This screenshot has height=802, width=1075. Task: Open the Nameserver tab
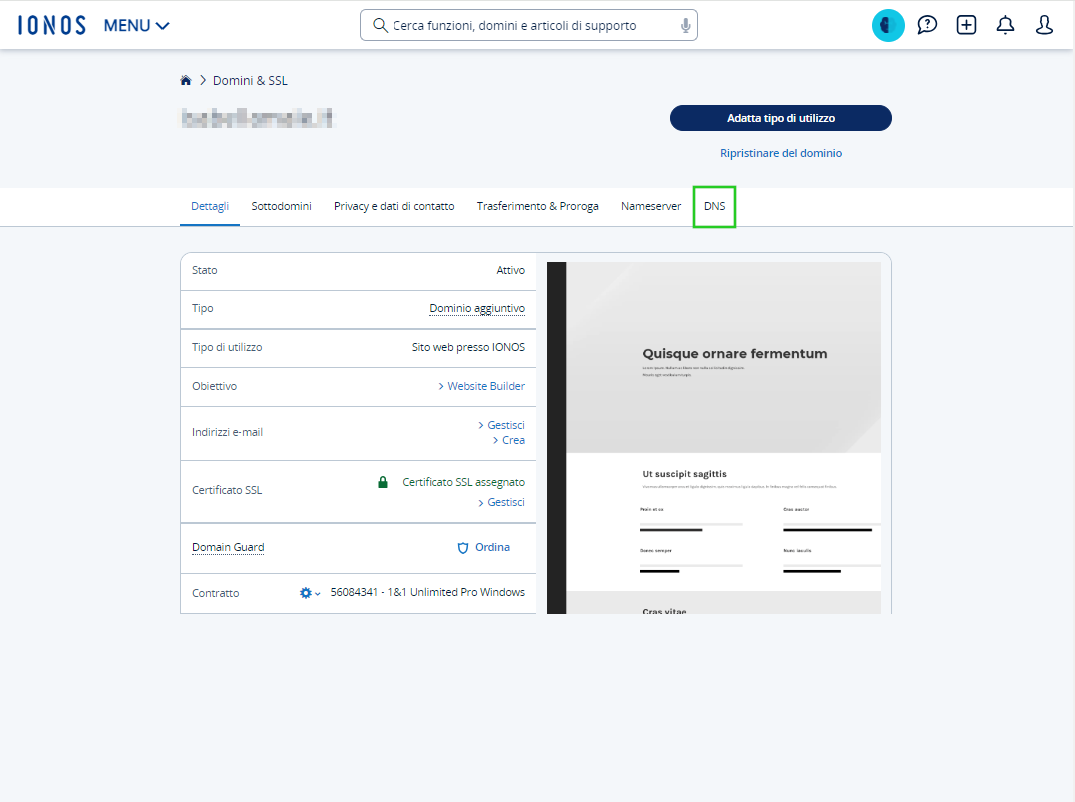[651, 206]
